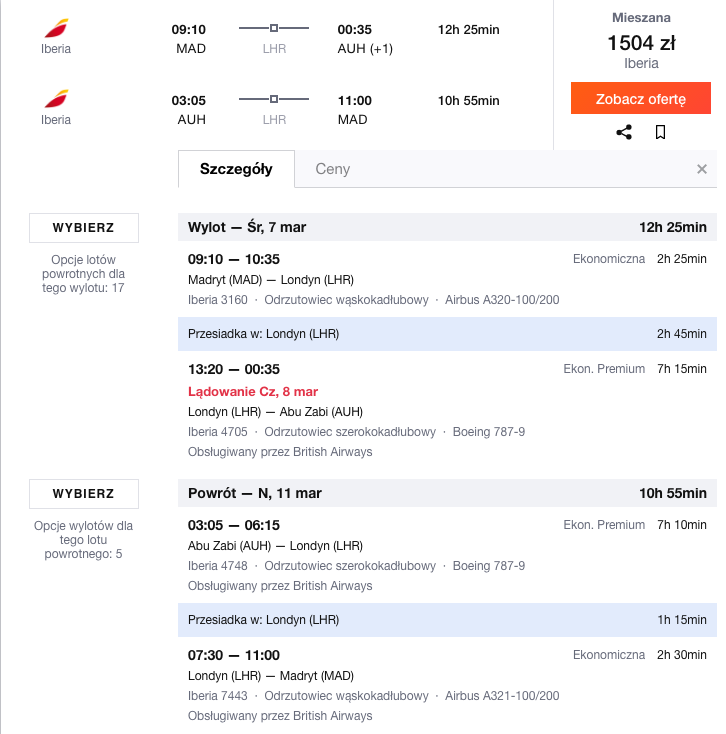726x734 pixels.
Task: Click the Przesiadka w: Londyn 2h 45min bar
Action: click(447, 334)
